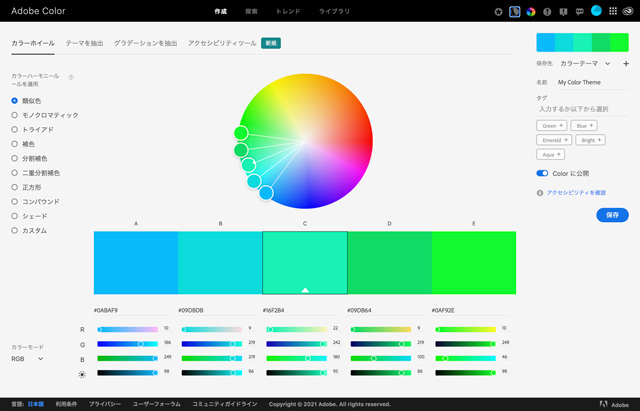Toggle dark mode moon icon in header
Screen dimensions: 640x411
tap(515, 12)
